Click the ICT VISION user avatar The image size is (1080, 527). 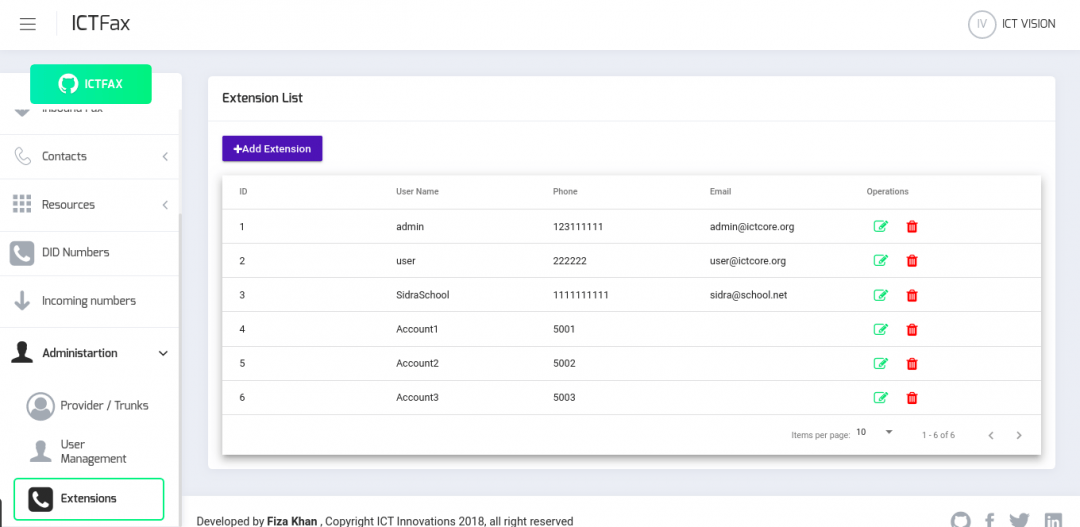(982, 24)
